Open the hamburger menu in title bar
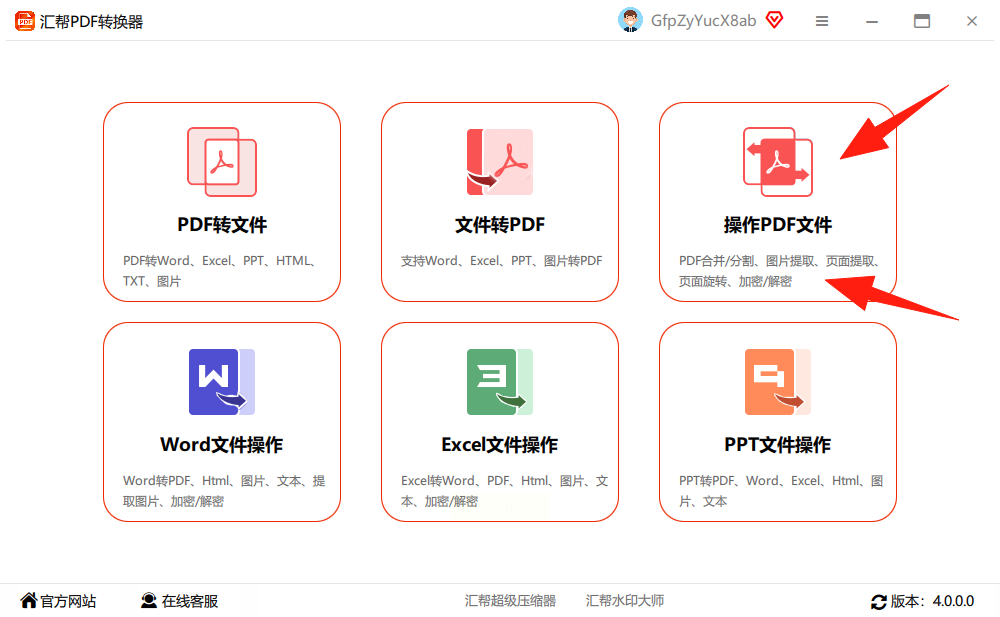The image size is (1000, 617). click(x=822, y=21)
